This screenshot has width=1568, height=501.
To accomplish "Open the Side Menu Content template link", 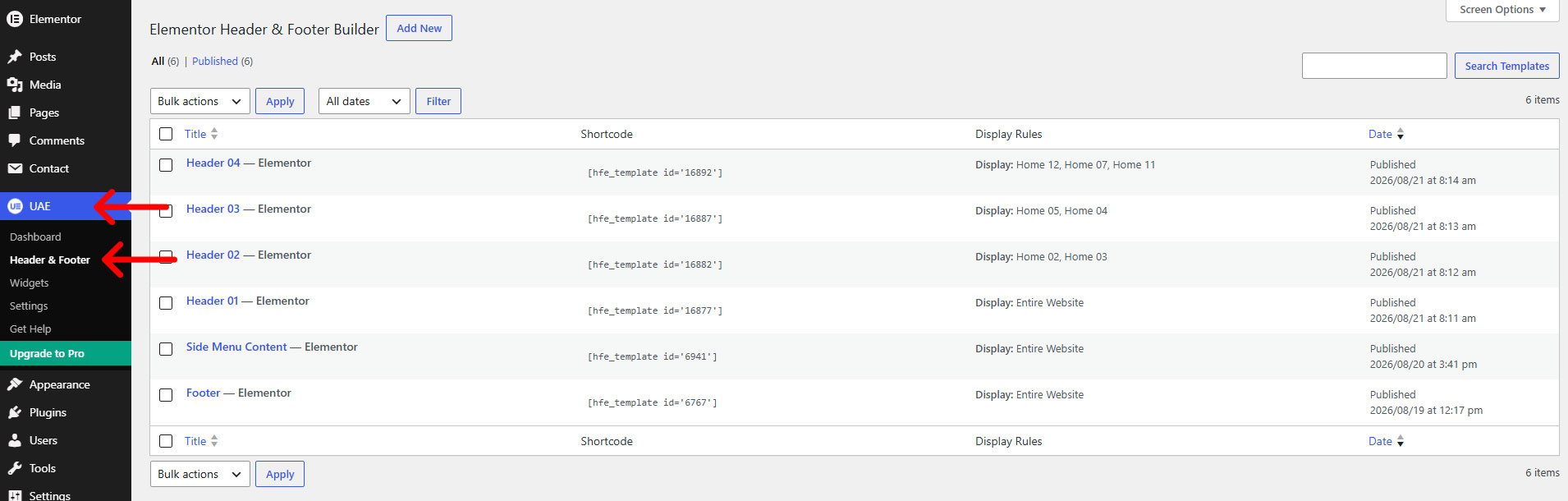I will click(236, 347).
